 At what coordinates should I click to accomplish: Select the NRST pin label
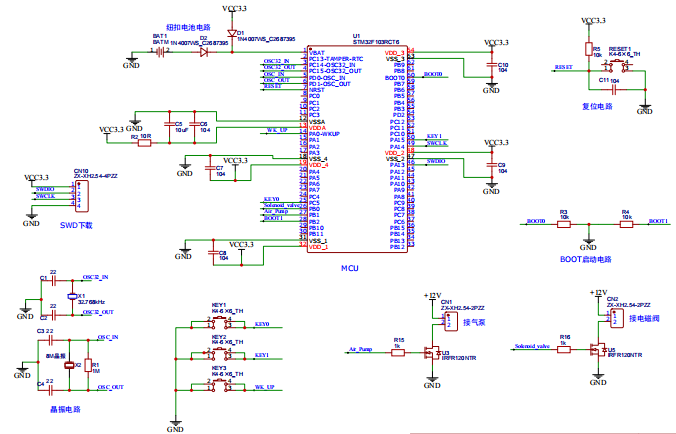pyautogui.click(x=316, y=90)
